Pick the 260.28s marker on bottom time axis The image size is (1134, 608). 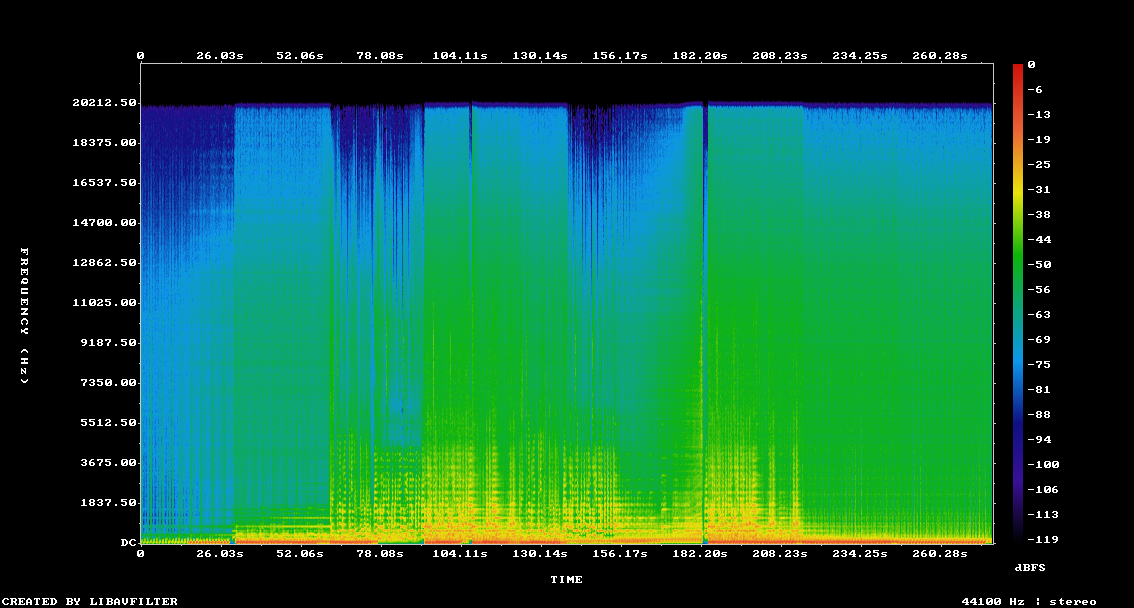pyautogui.click(x=940, y=553)
